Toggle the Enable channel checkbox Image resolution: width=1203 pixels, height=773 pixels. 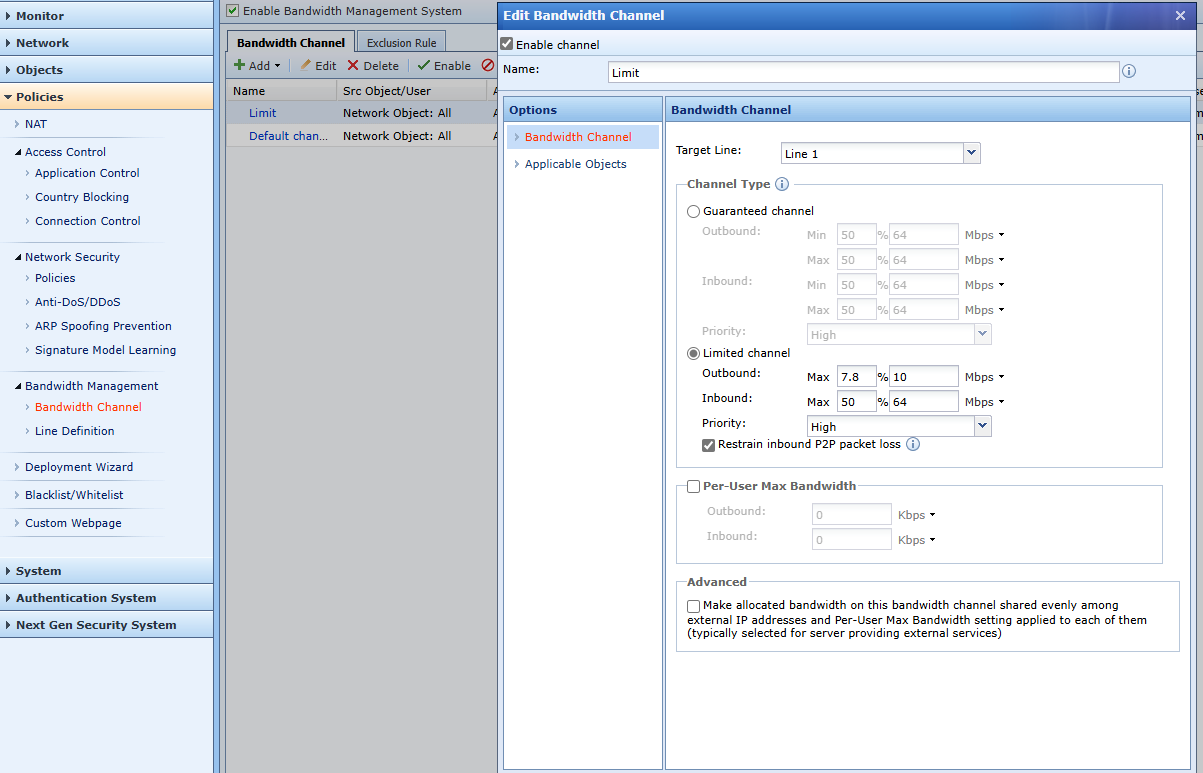(507, 45)
